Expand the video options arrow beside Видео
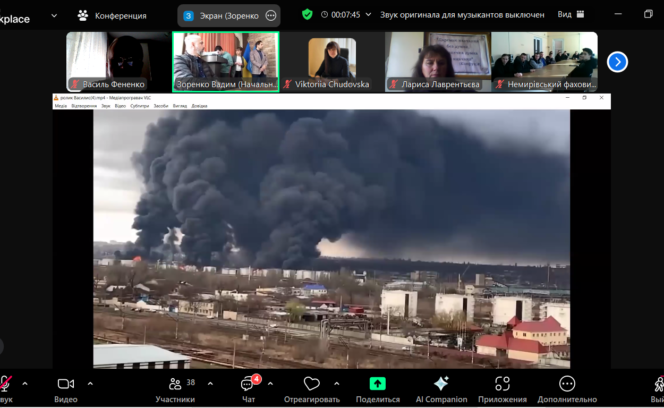Viewport: 664px width, 408px height. [x=90, y=383]
